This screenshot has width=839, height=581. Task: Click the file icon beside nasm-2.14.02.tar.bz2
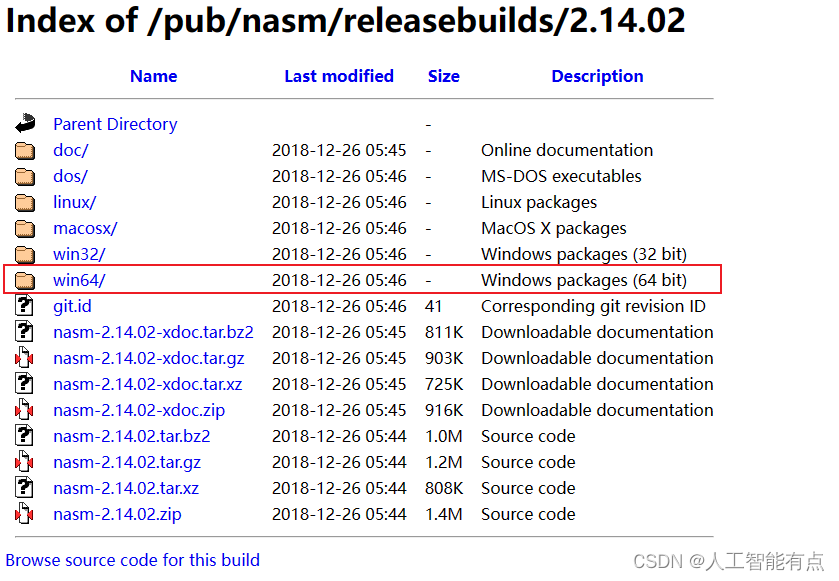click(24, 435)
